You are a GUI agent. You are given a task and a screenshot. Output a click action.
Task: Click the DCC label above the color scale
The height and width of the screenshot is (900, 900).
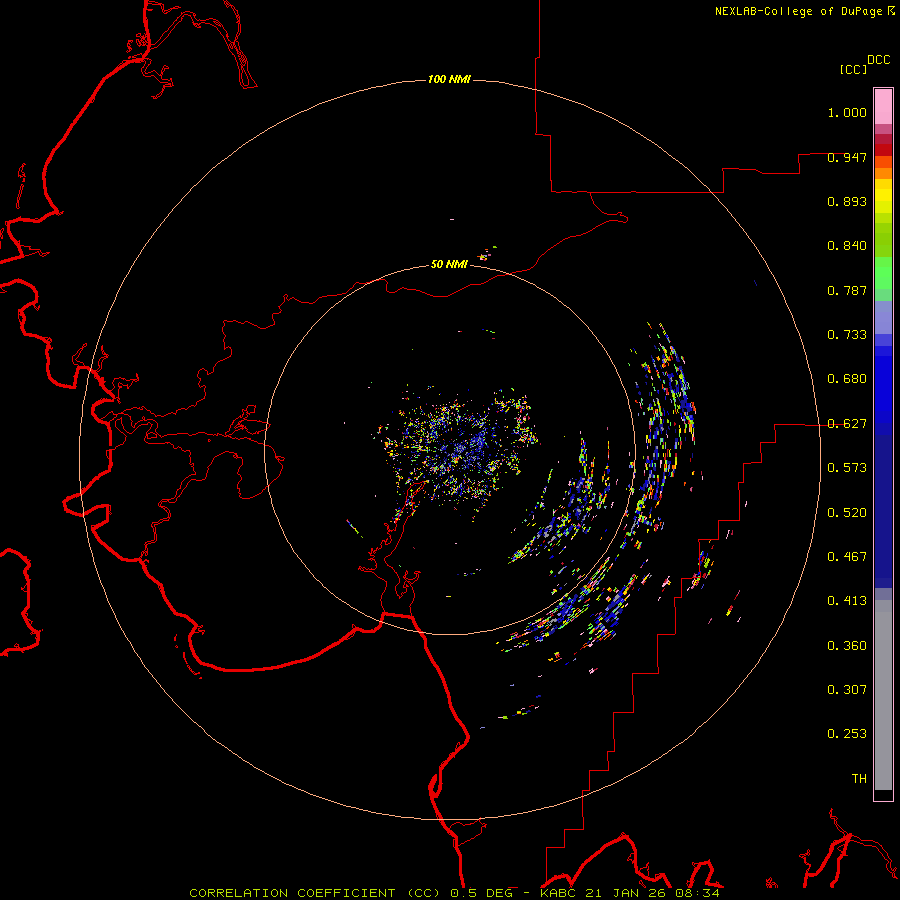(879, 60)
